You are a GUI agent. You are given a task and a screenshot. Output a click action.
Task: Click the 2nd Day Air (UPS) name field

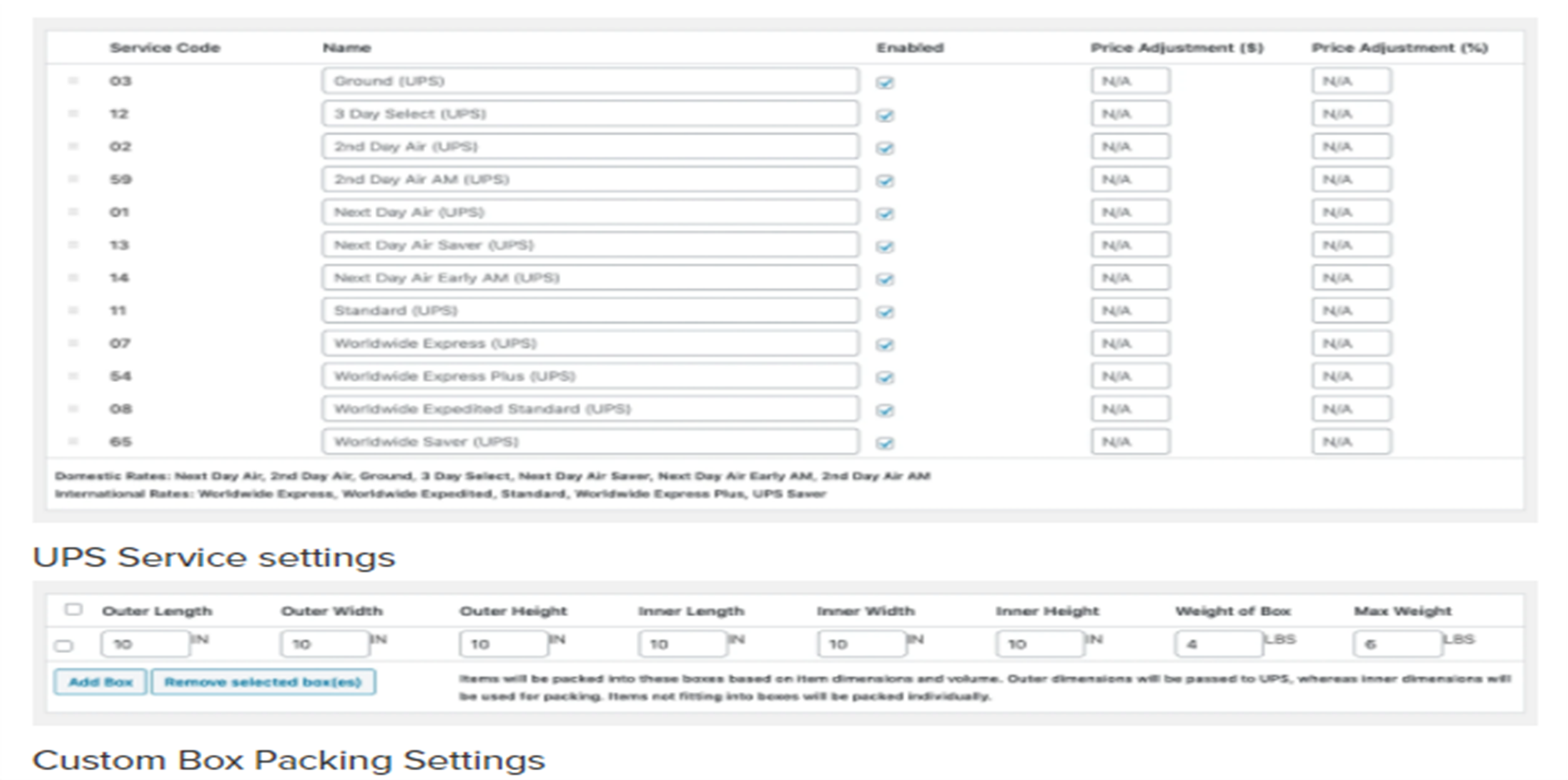(x=590, y=147)
